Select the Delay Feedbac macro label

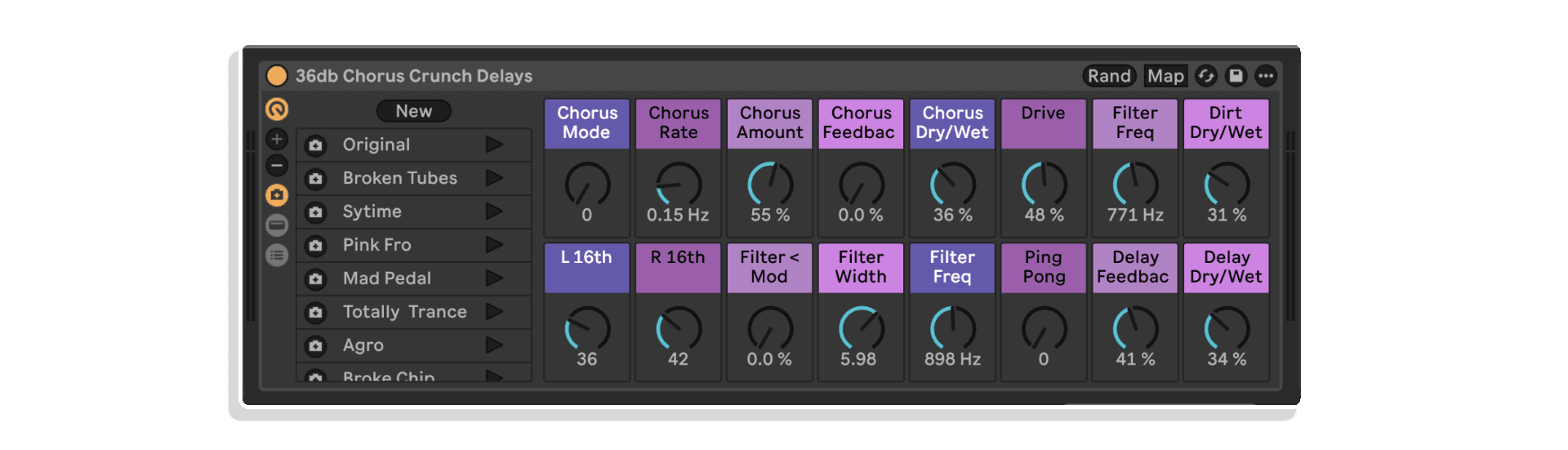pos(1135,268)
